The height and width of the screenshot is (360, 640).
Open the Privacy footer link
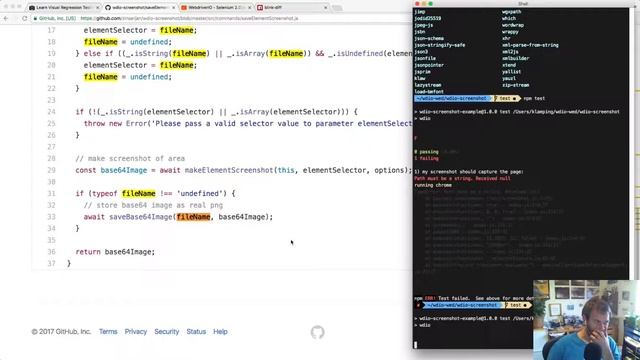point(136,331)
